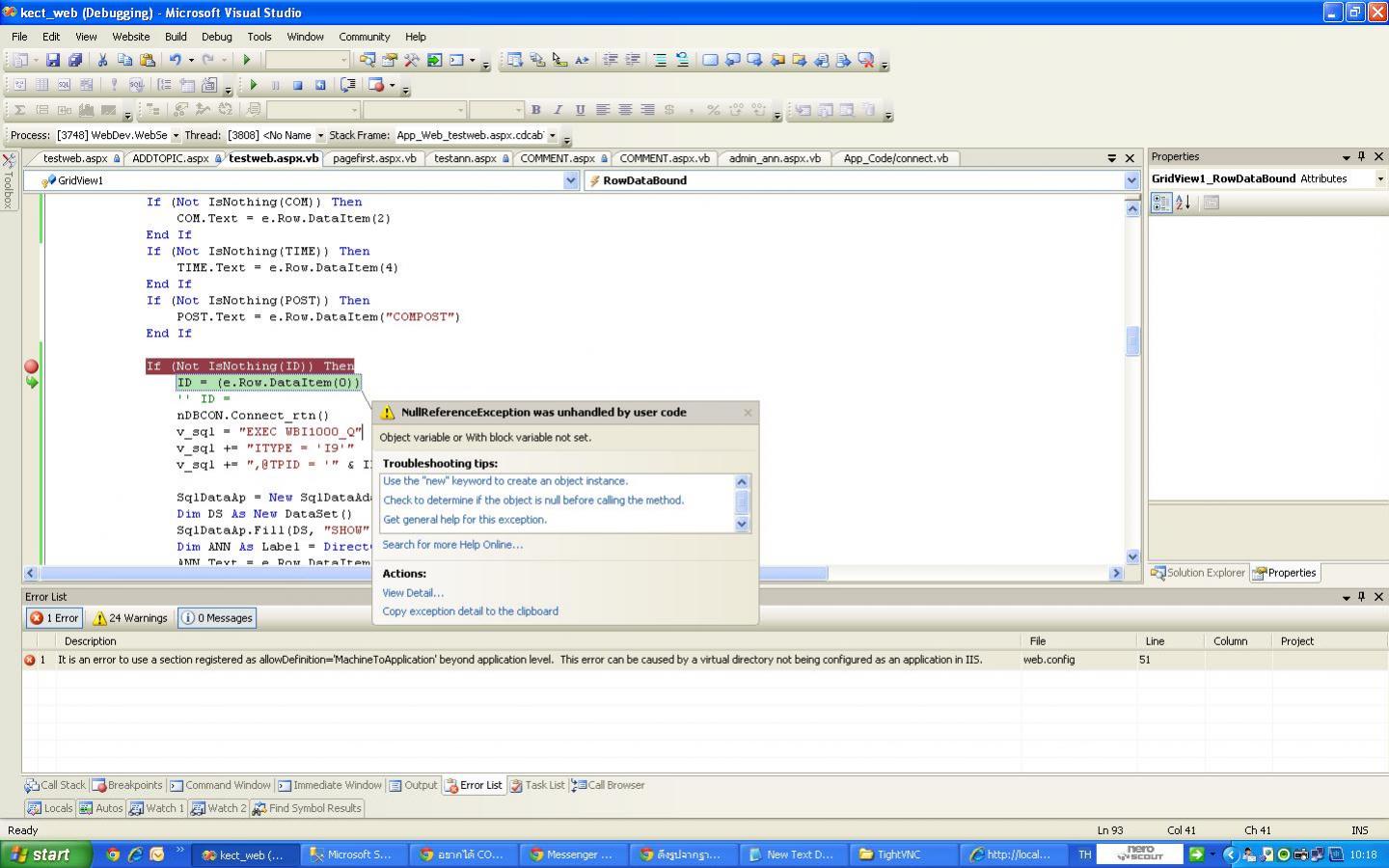Click the Save All toolbar icon

pos(74,60)
